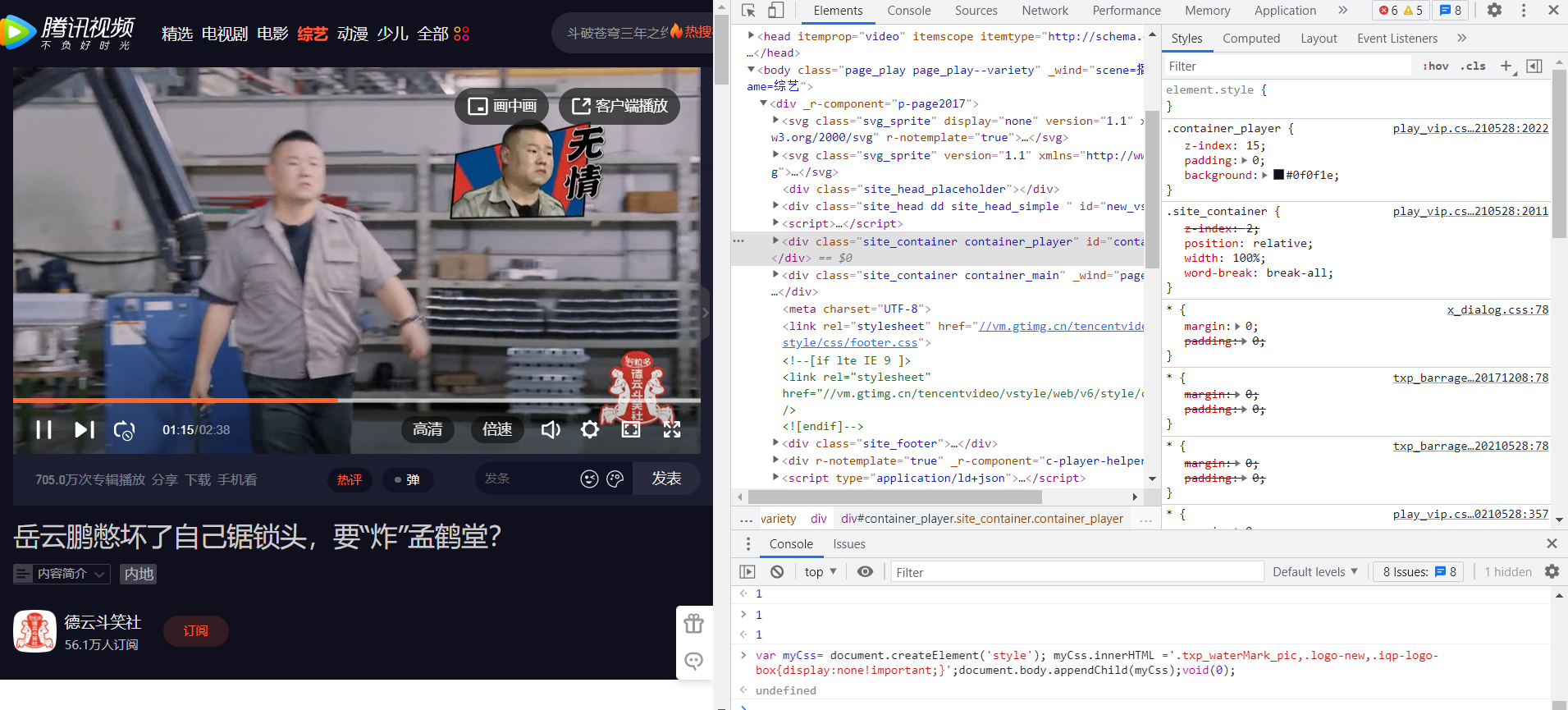Toggle the :hov element state panel
This screenshot has width=1568, height=710.
click(1435, 66)
